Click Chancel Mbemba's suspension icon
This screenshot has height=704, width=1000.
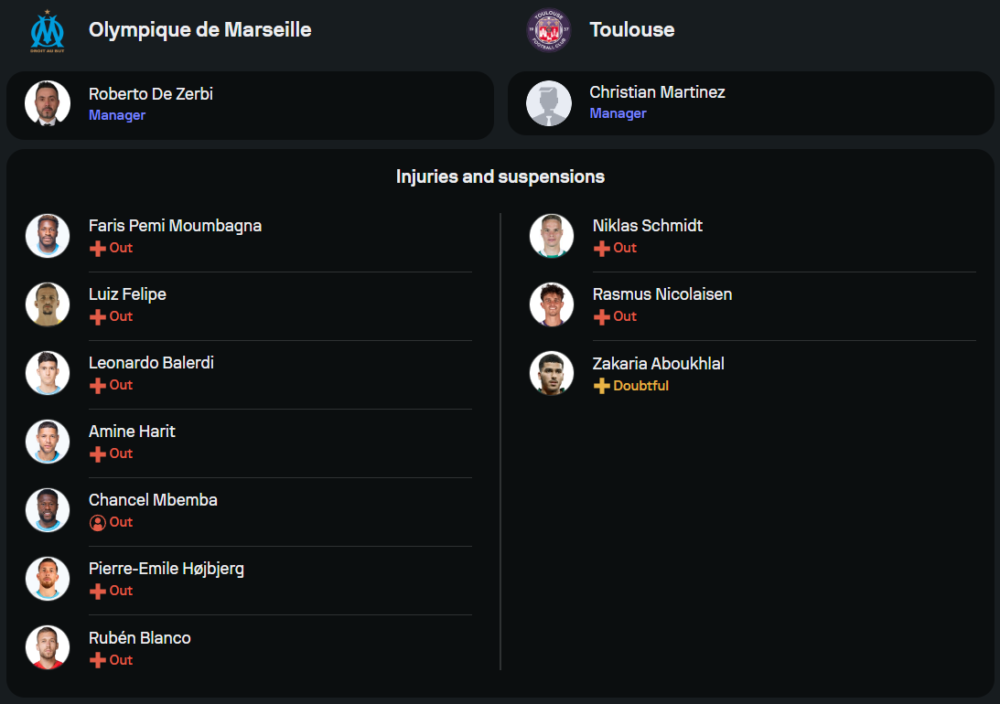pos(97,522)
